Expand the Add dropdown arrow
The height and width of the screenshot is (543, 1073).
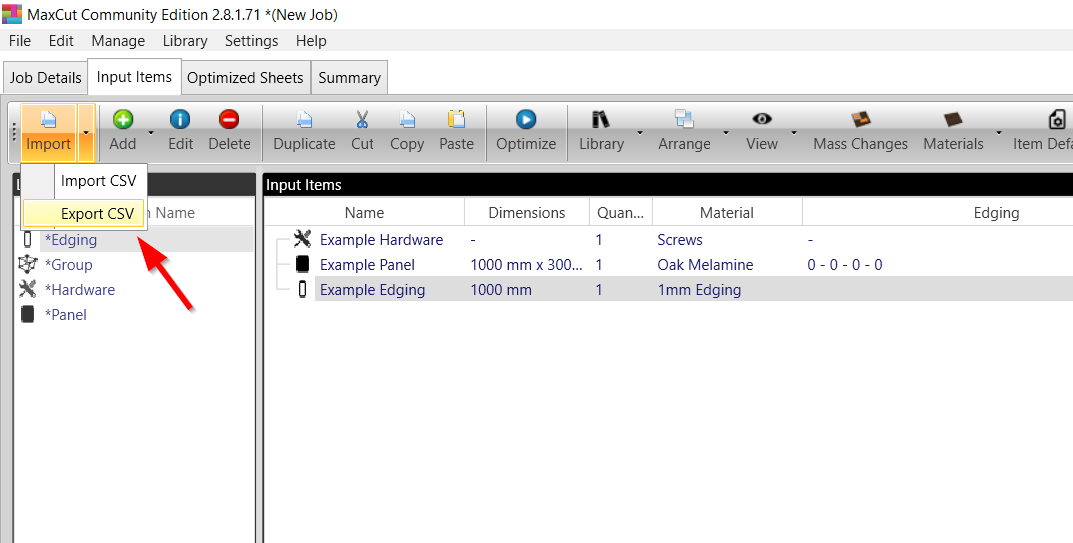click(151, 133)
